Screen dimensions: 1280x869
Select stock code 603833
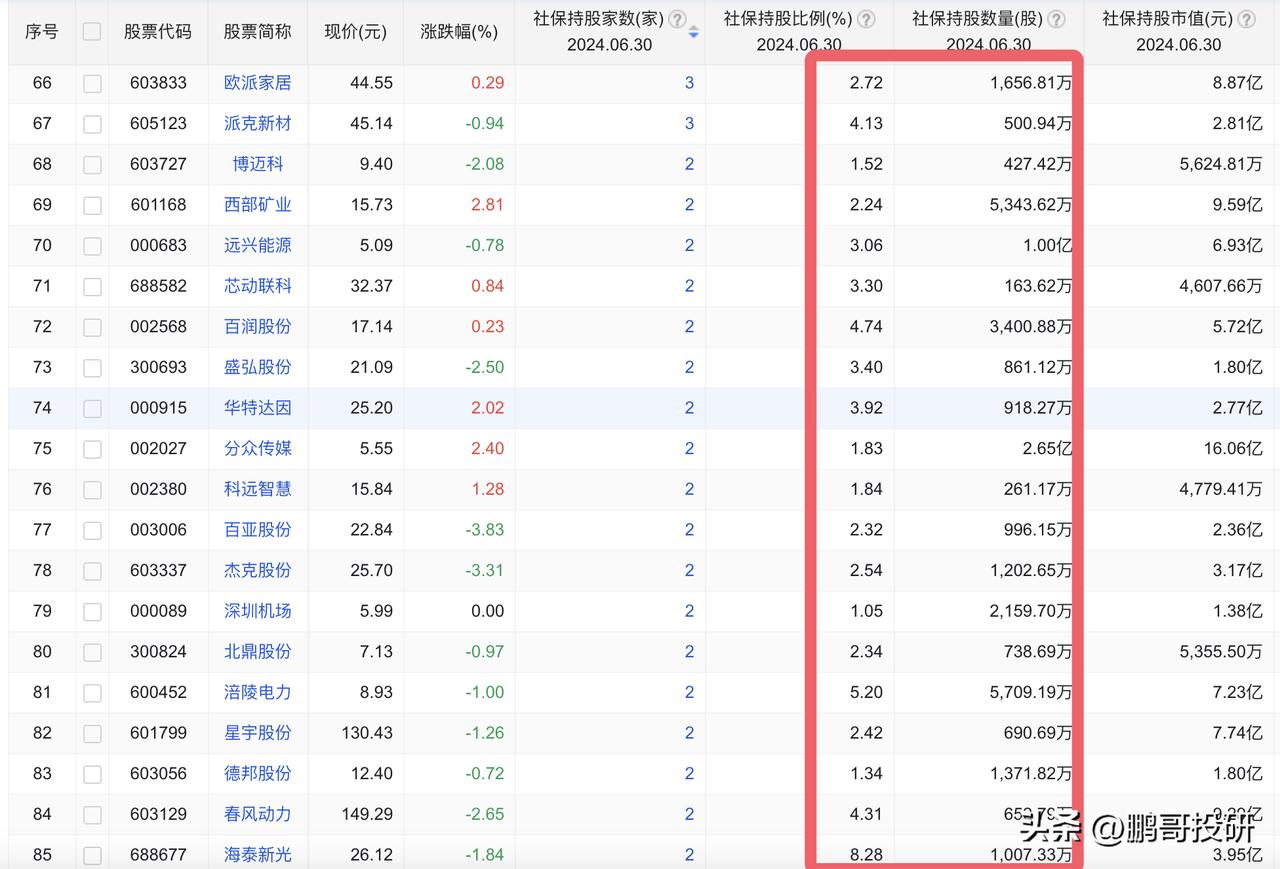(x=158, y=83)
